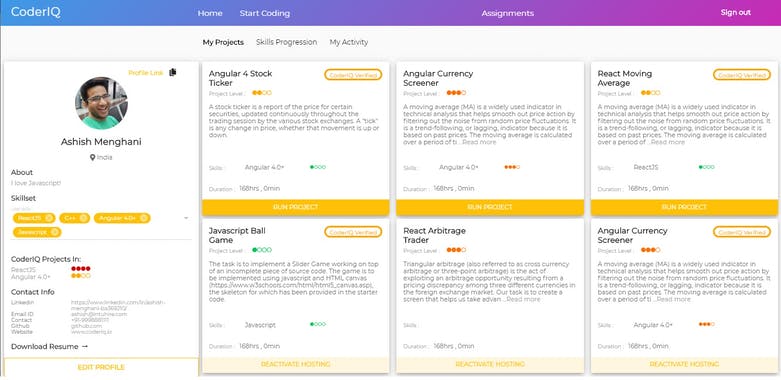Click the ReactJS skill label on React Moving Average

point(646,167)
